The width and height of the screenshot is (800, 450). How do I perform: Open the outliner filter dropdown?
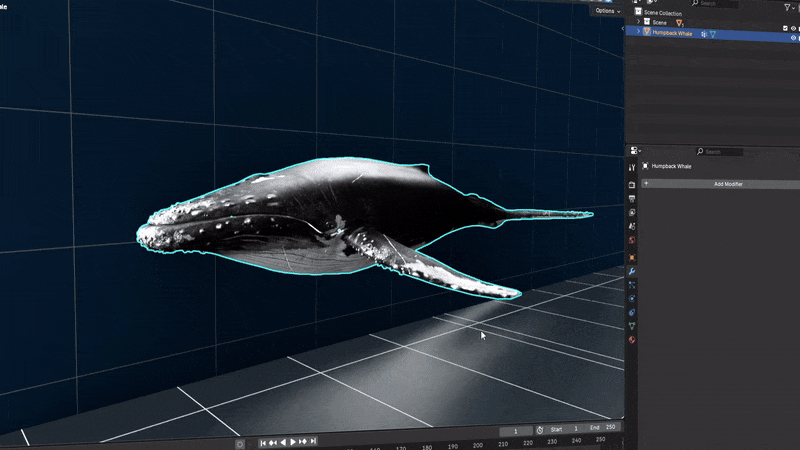pos(789,7)
